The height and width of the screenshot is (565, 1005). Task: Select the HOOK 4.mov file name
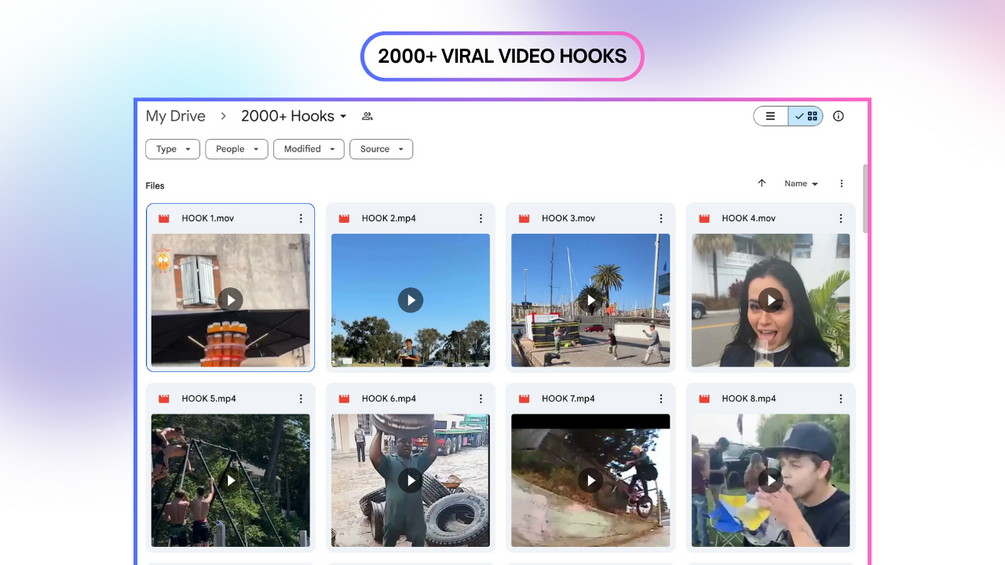[749, 218]
